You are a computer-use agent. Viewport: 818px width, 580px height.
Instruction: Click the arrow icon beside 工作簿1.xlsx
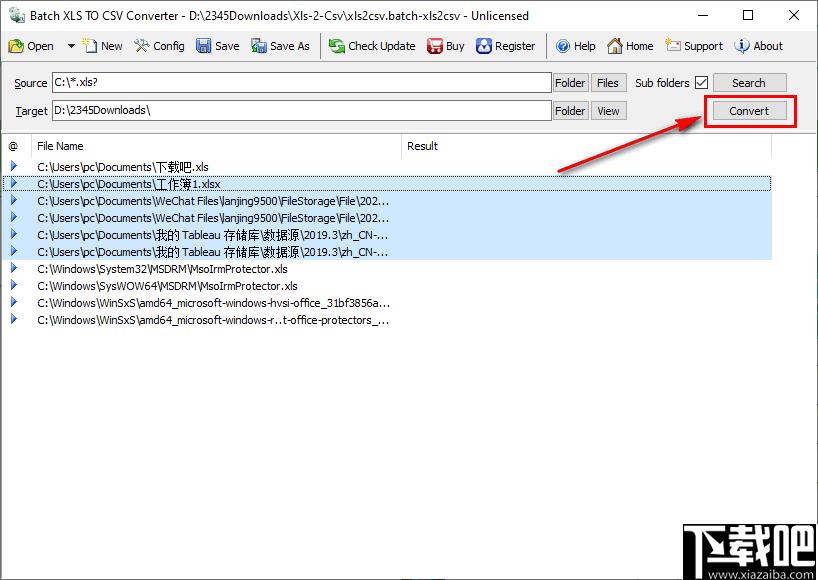(x=14, y=183)
